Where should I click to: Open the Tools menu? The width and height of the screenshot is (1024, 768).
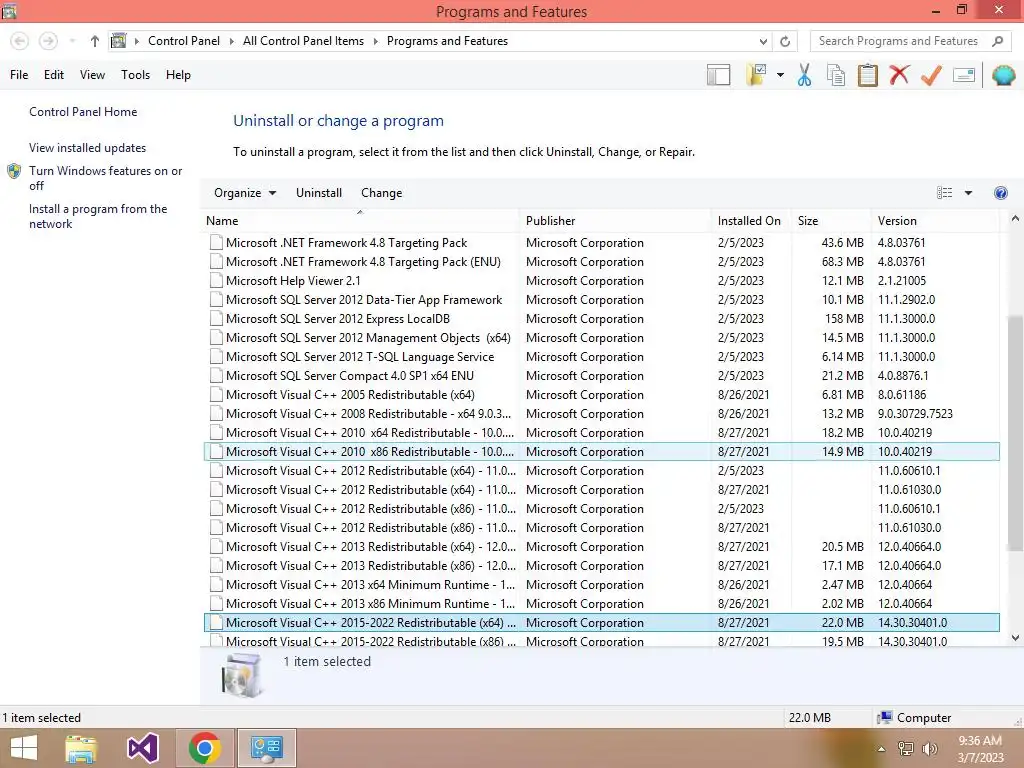(135, 75)
